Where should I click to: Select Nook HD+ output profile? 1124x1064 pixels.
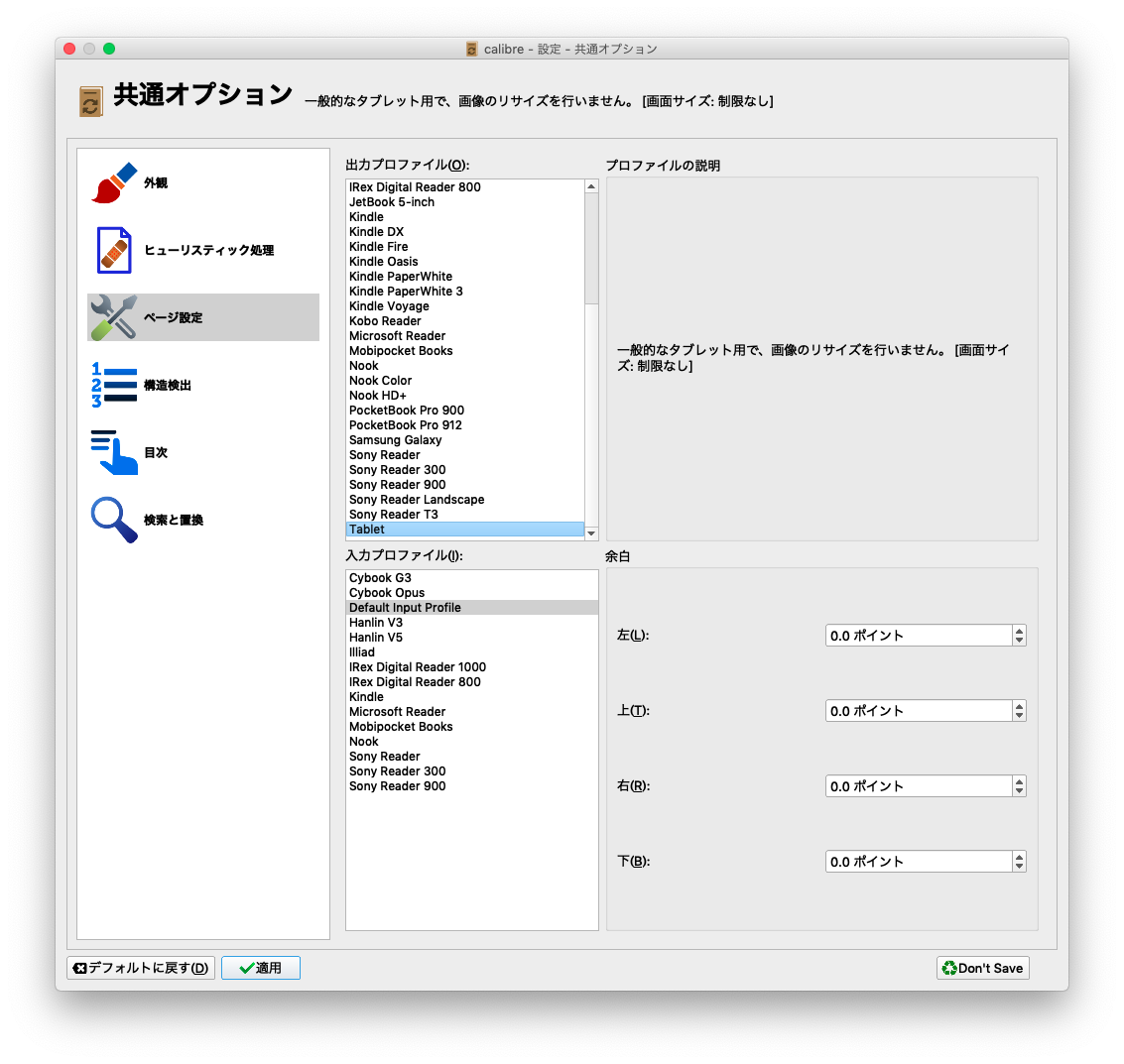[465, 396]
